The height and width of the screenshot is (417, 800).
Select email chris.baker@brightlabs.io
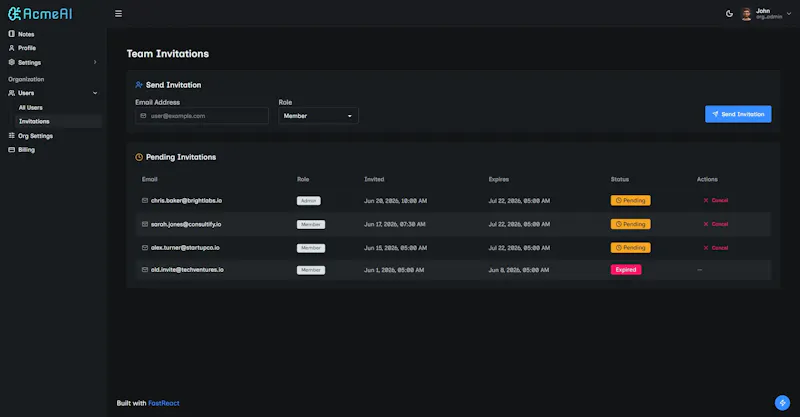click(186, 201)
